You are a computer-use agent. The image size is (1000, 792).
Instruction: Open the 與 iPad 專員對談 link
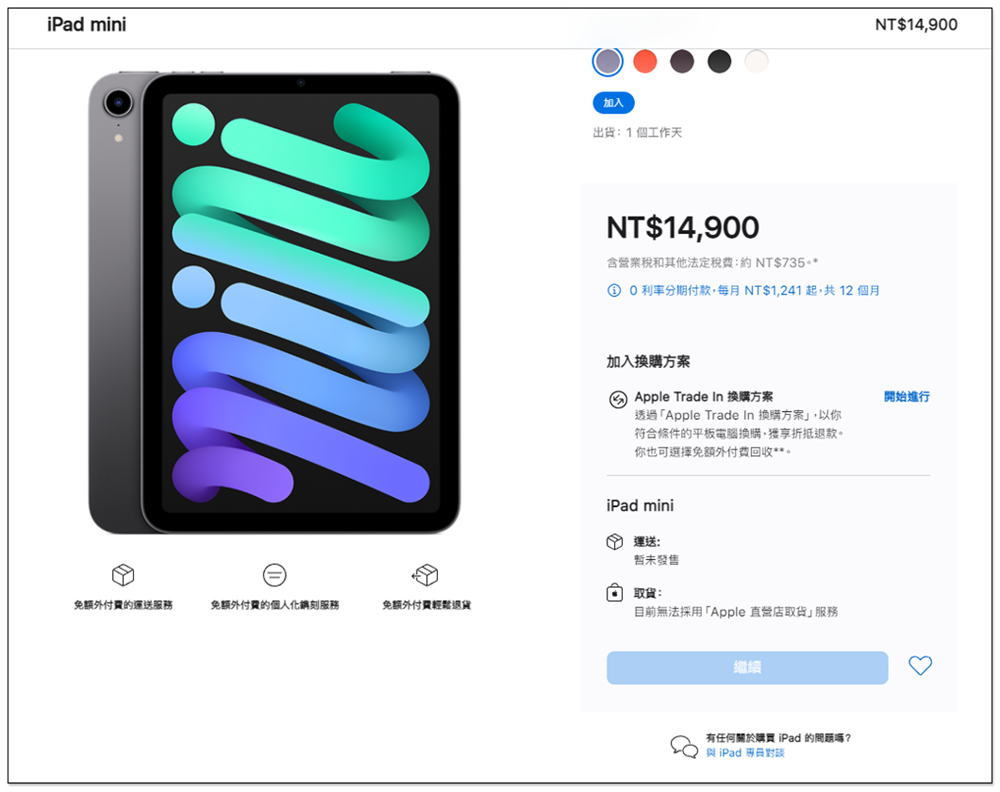(x=745, y=753)
